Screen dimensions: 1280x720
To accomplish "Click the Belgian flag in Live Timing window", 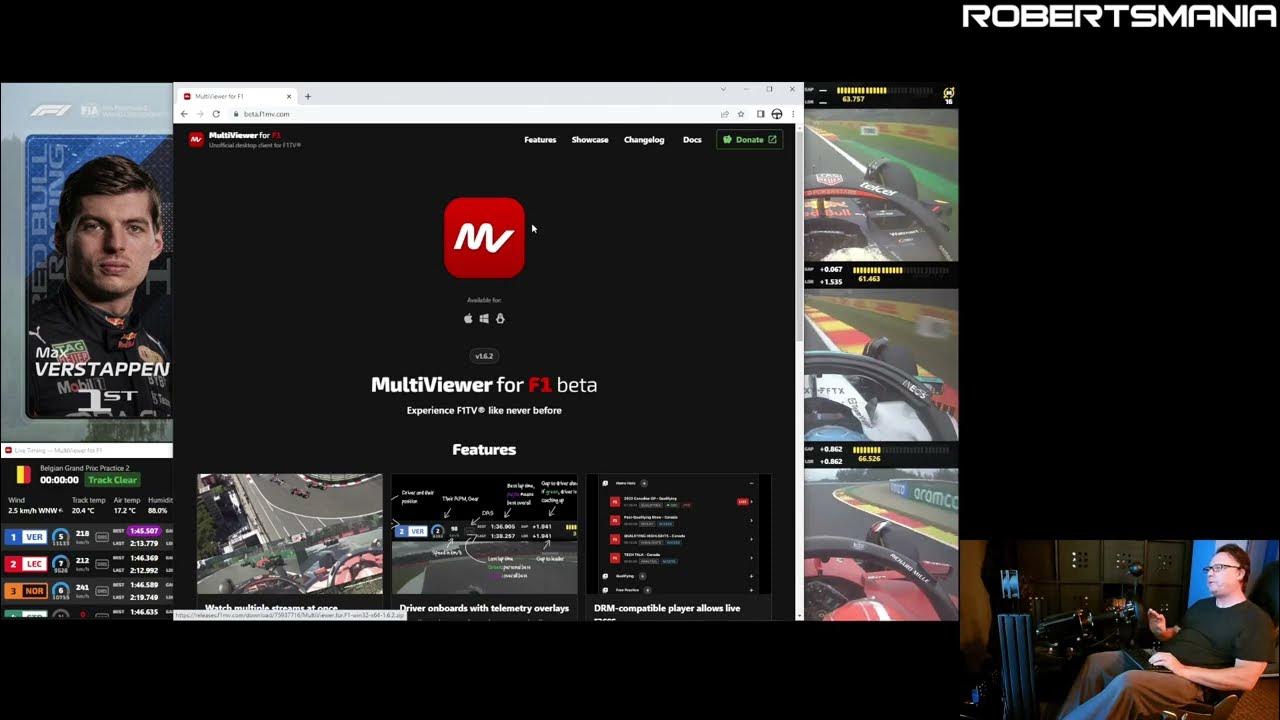I will (22, 474).
